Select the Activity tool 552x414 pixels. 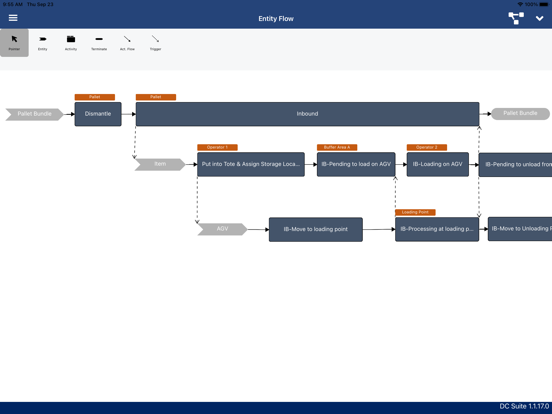(x=71, y=43)
